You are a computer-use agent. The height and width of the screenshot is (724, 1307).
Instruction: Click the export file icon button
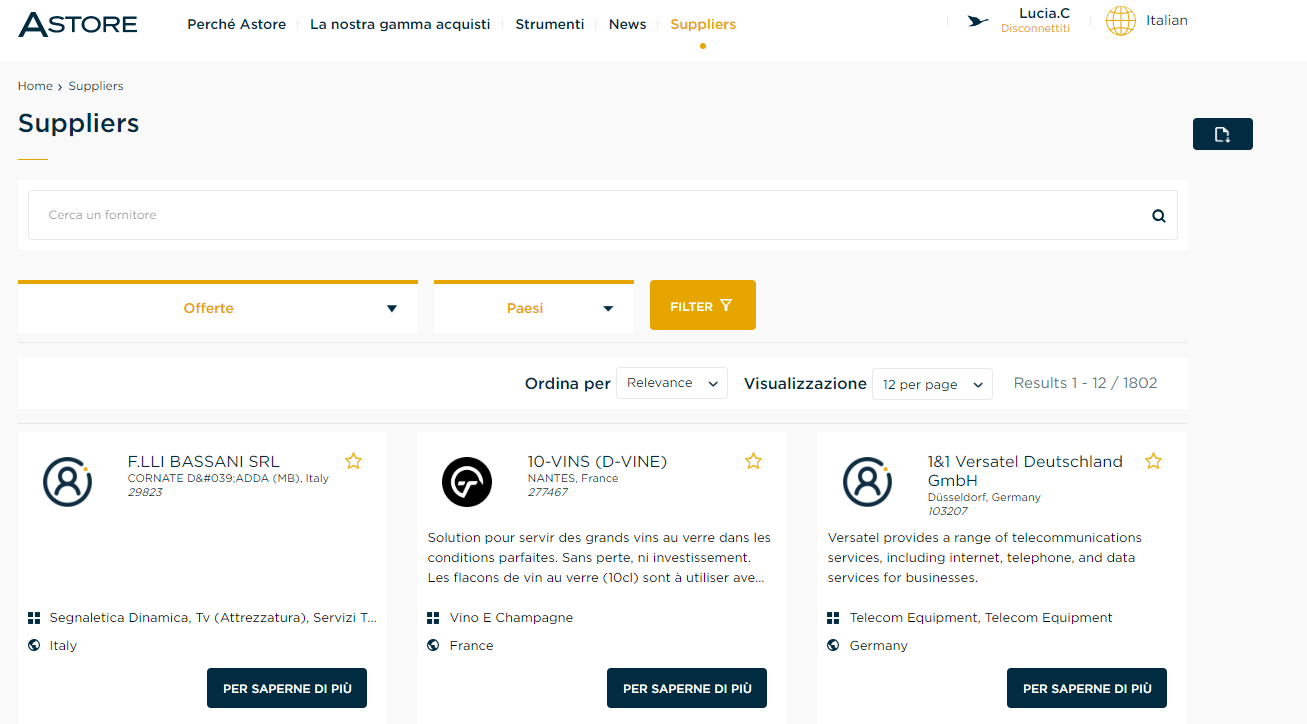(1222, 134)
